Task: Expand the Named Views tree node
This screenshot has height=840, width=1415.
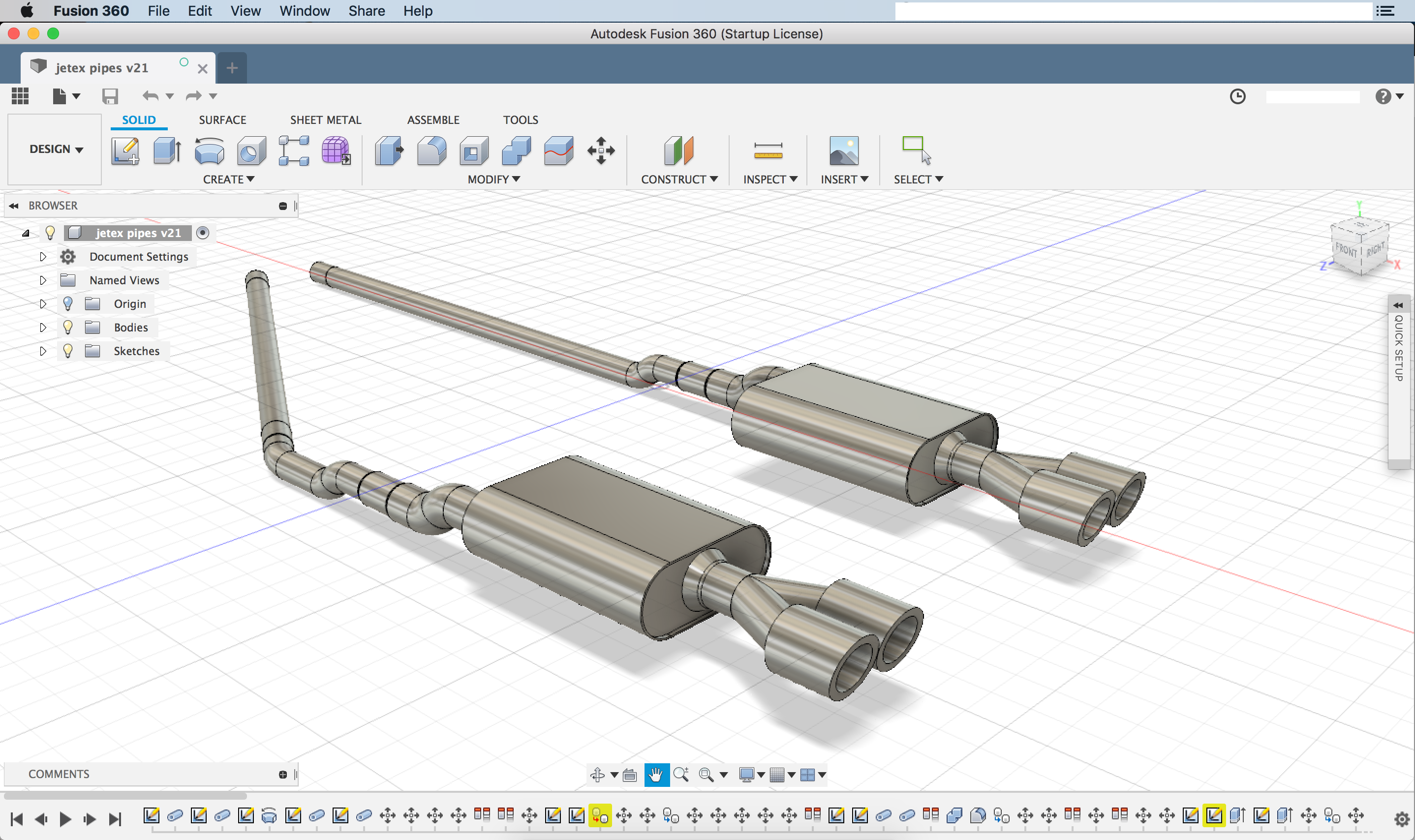Action: [x=43, y=280]
